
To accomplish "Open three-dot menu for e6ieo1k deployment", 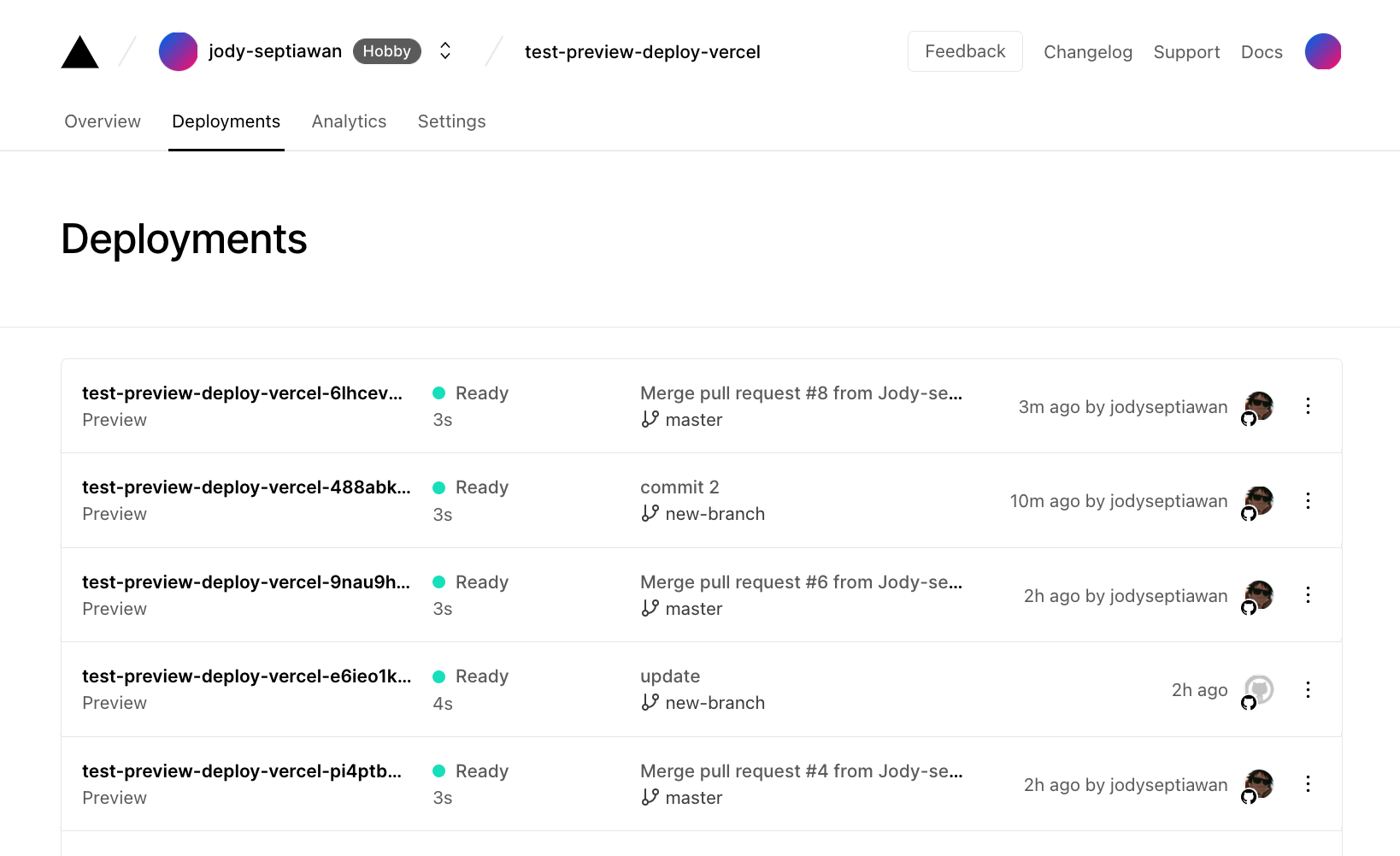I will coord(1307,689).
